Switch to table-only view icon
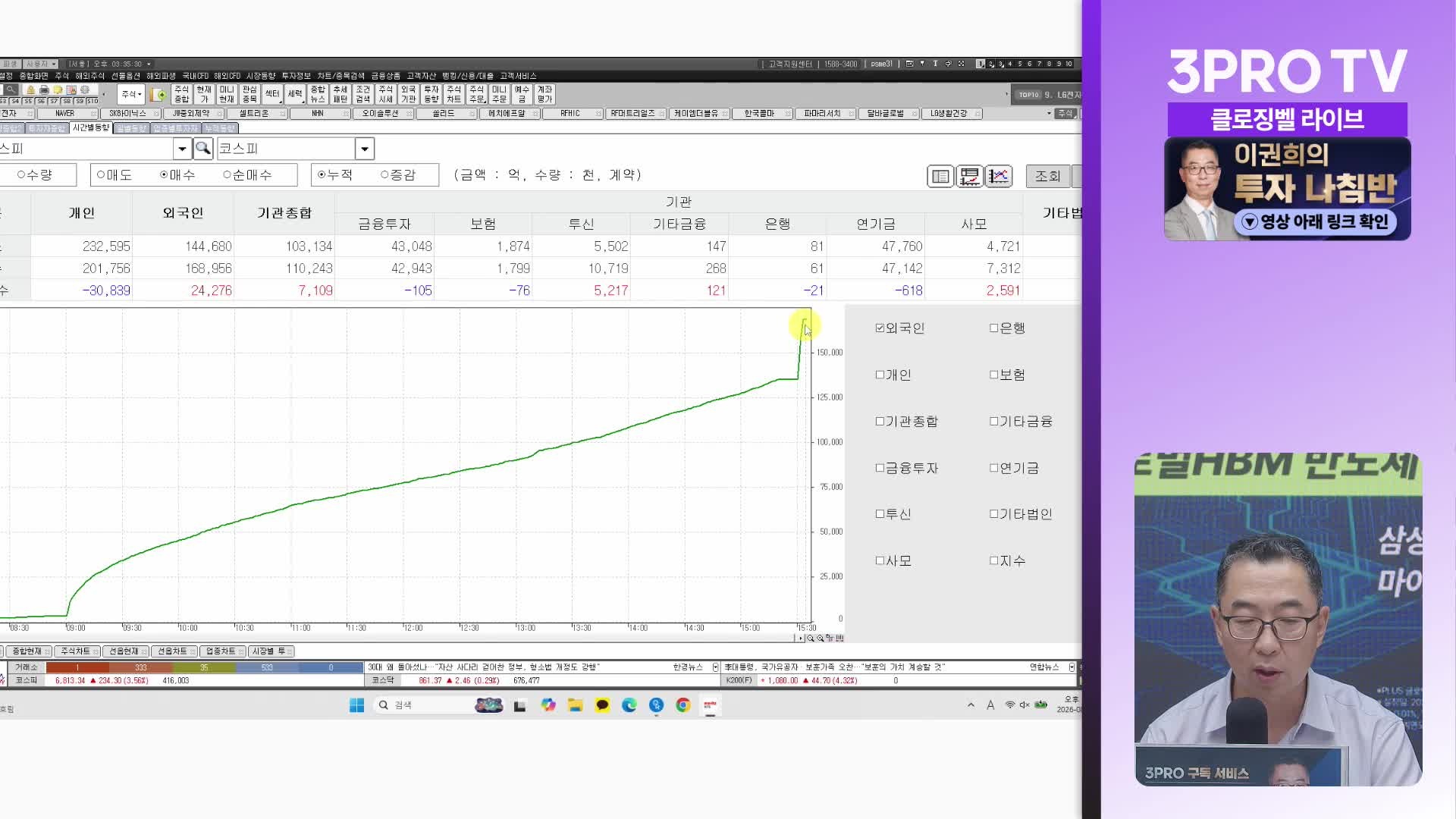1456x819 pixels. 940,176
